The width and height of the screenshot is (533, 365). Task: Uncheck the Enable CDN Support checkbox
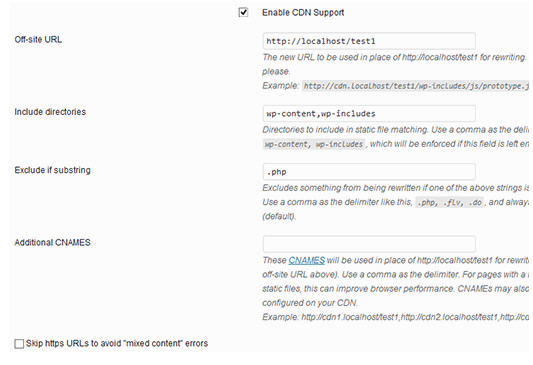[243, 13]
